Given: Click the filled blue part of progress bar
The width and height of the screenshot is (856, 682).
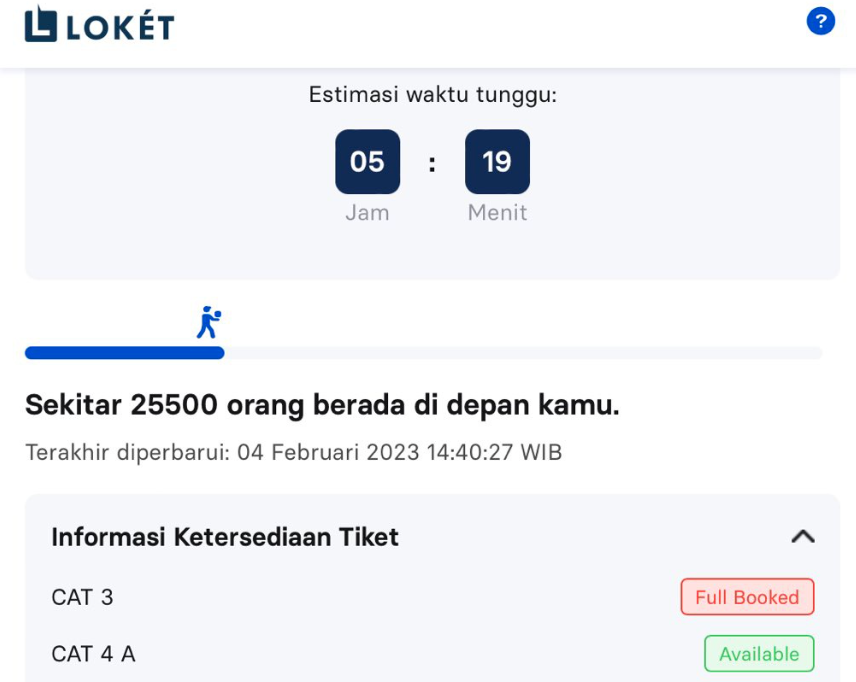Looking at the screenshot, I should 124,353.
